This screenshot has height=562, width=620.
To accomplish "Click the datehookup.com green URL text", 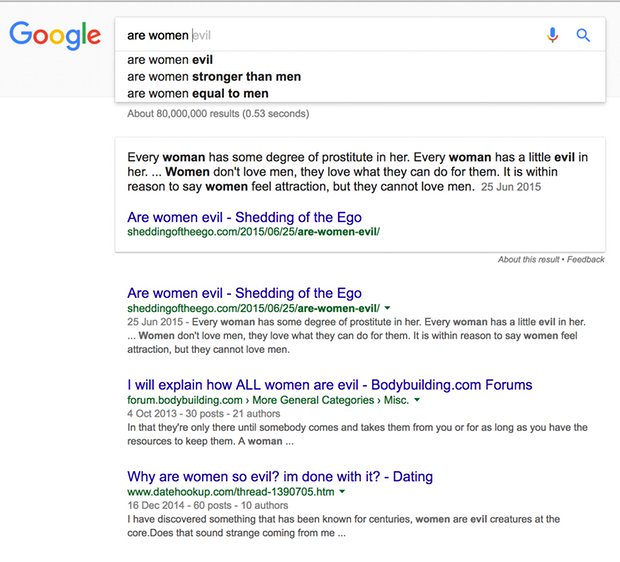I will point(230,493).
